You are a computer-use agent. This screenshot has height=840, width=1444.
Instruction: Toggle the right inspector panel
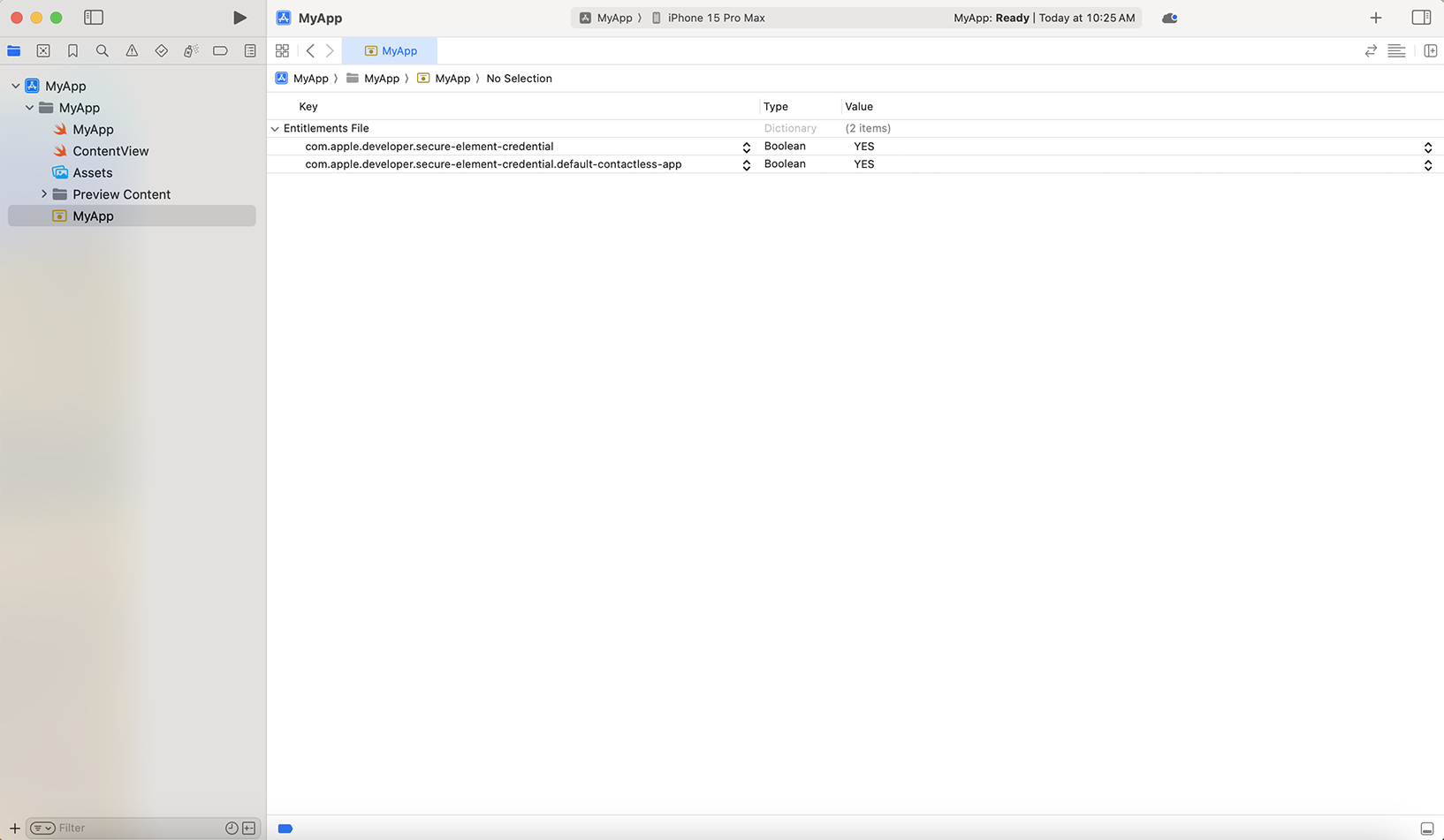(1421, 18)
